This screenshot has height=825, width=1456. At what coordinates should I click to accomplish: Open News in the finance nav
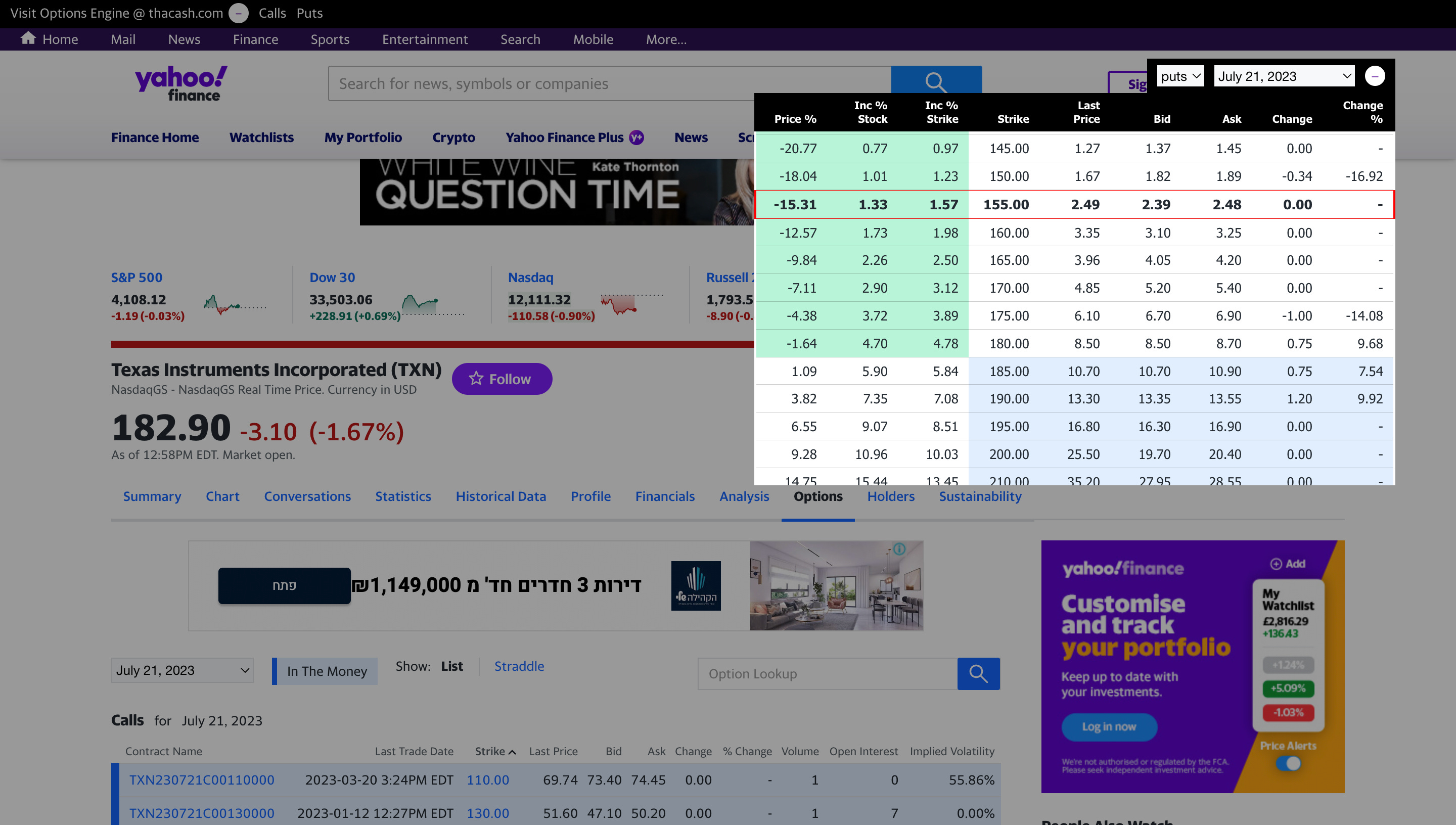click(691, 137)
